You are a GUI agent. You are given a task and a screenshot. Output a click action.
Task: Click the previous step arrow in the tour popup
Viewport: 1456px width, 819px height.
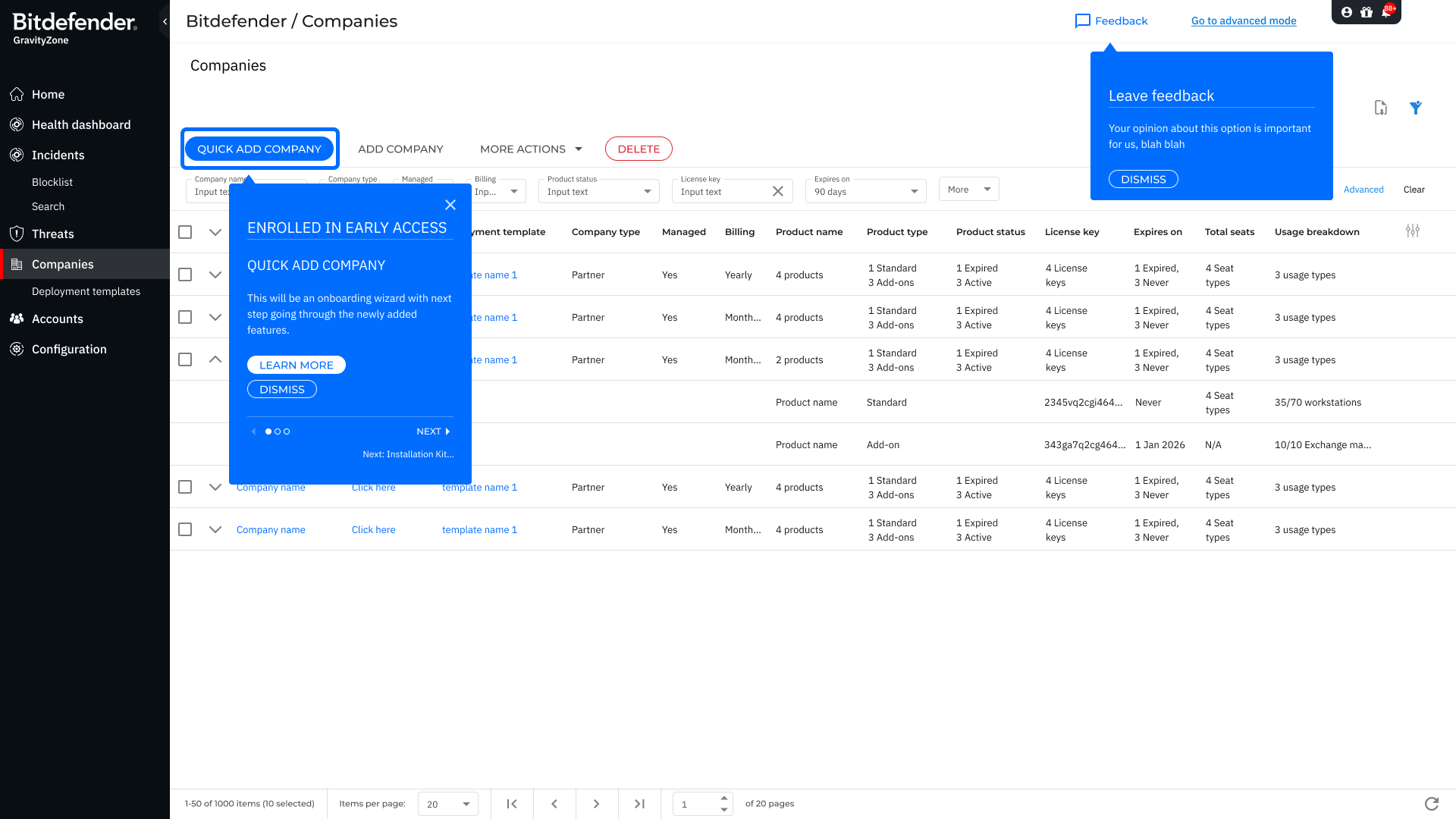253,431
